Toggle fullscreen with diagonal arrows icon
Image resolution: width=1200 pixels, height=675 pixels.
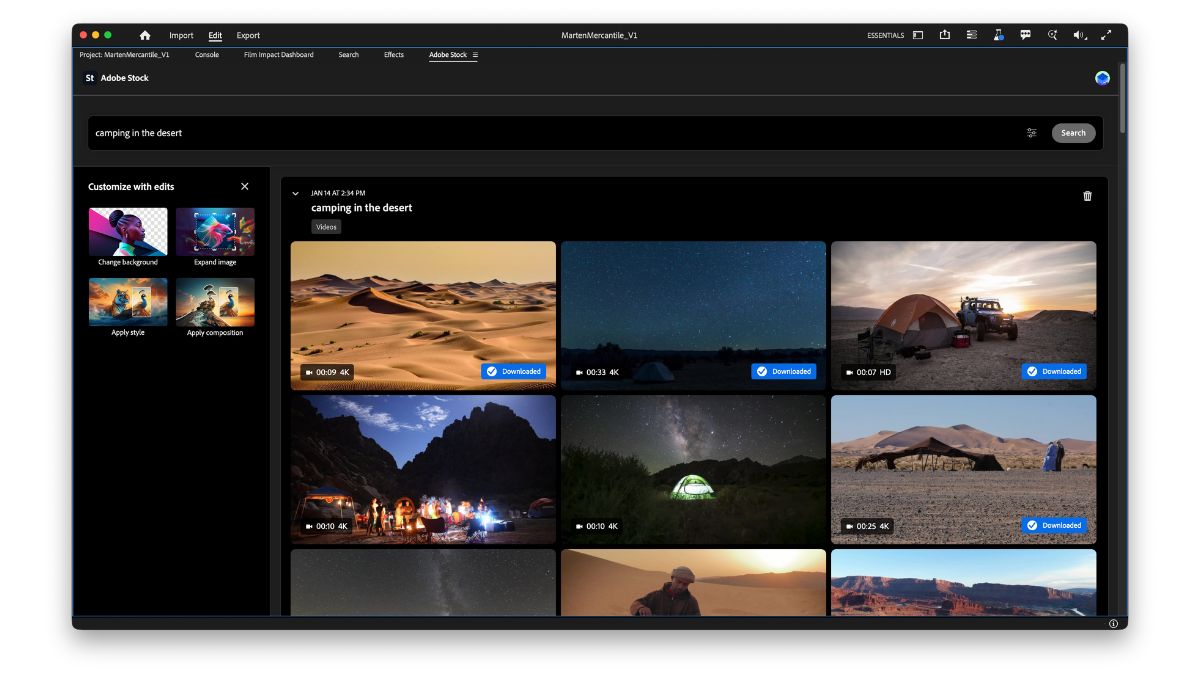1106,34
